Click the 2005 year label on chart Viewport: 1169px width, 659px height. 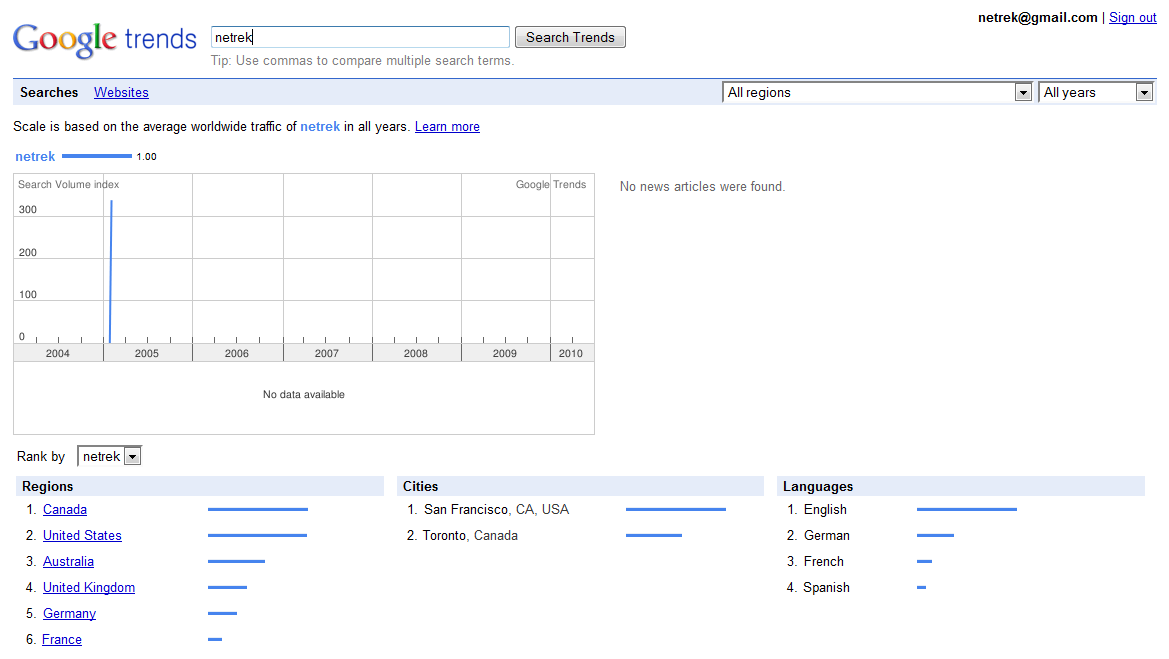pyautogui.click(x=147, y=353)
